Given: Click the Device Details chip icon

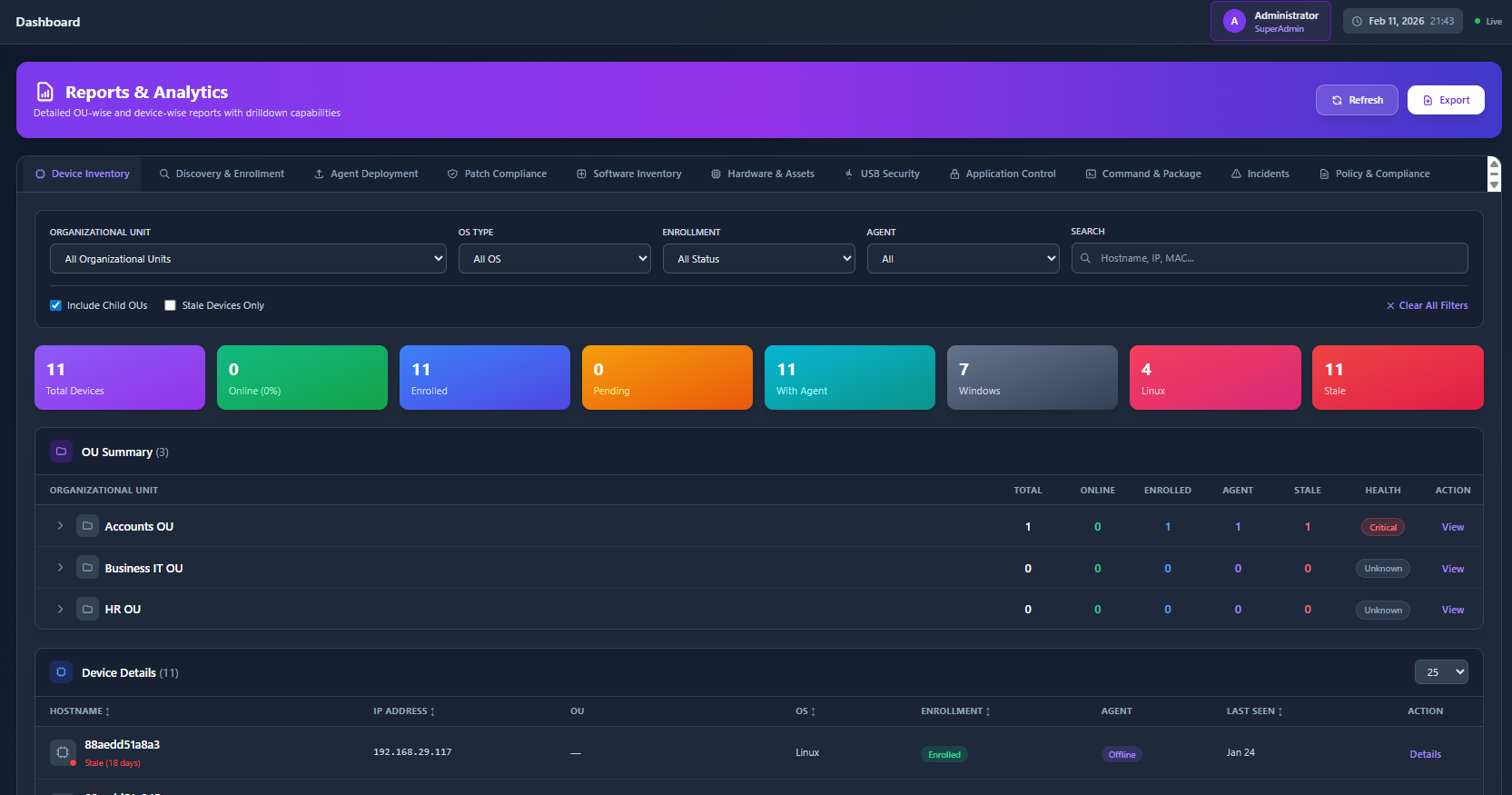Looking at the screenshot, I should point(61,672).
